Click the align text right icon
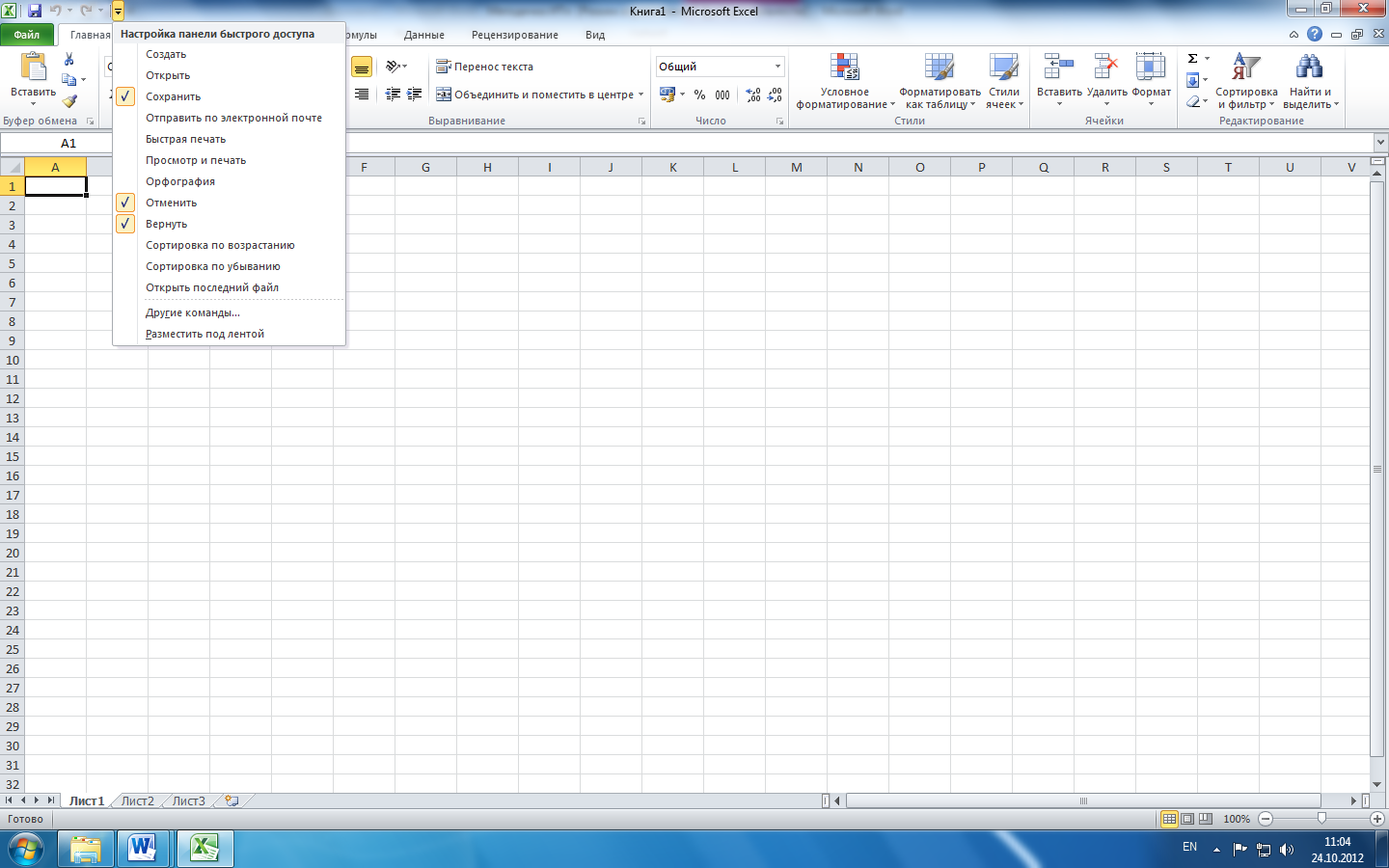This screenshot has height=868, width=1389. [x=362, y=95]
